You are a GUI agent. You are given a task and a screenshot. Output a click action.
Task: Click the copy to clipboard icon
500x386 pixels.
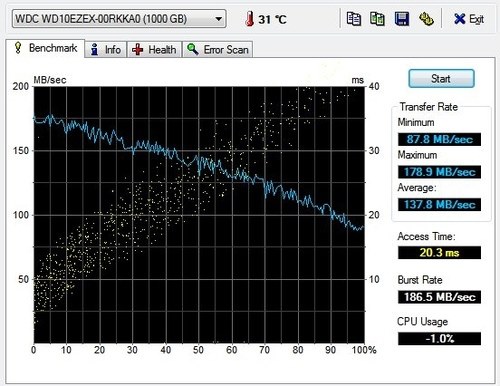354,19
